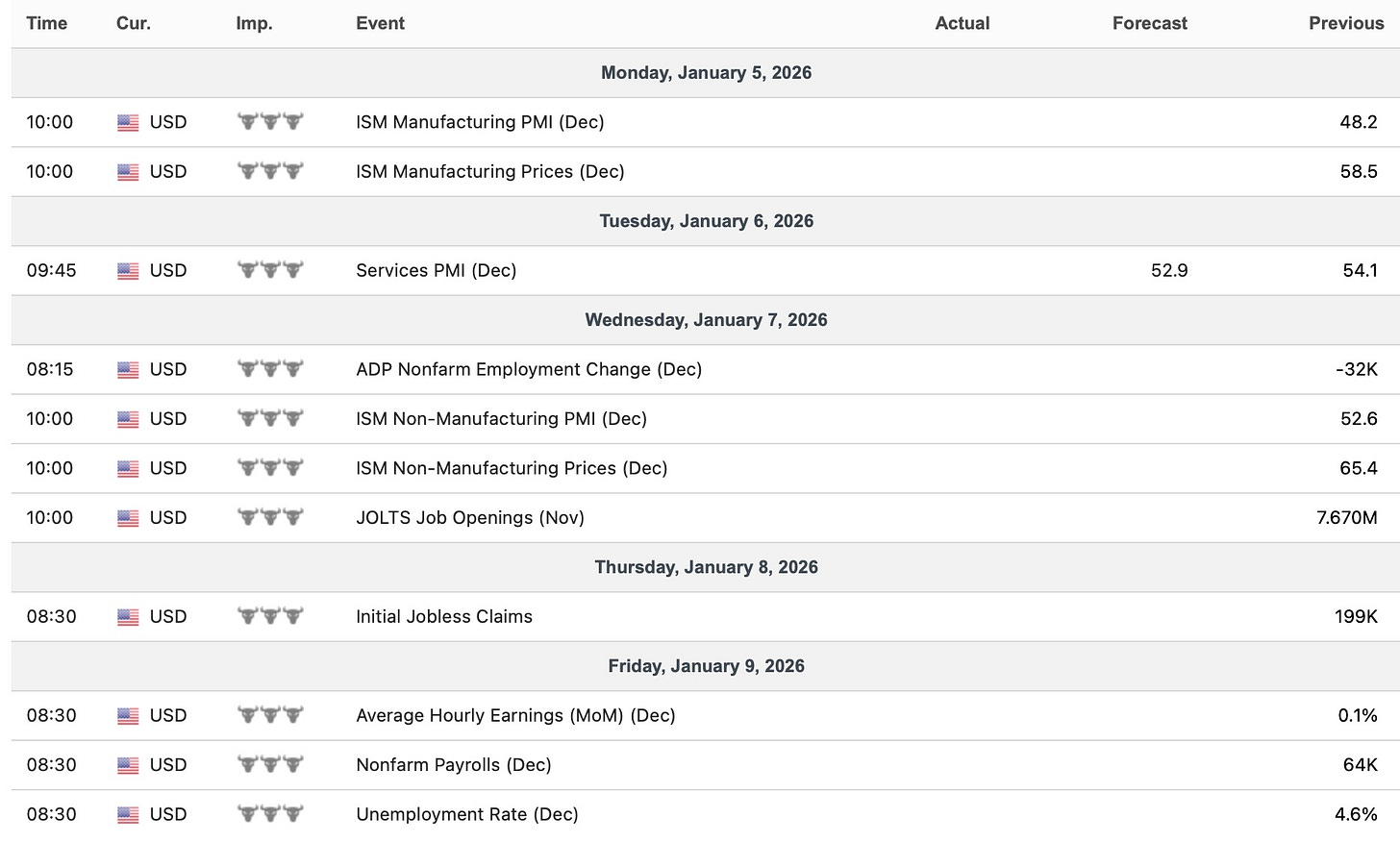
Task: Click importance bulls for ISM Non-Manufacturing Prices
Action: coord(270,468)
